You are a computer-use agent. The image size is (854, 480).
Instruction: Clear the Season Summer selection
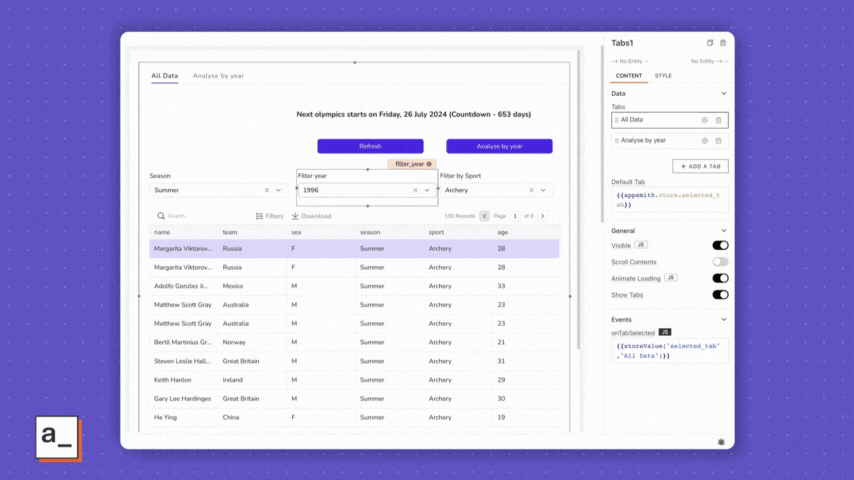click(267, 190)
